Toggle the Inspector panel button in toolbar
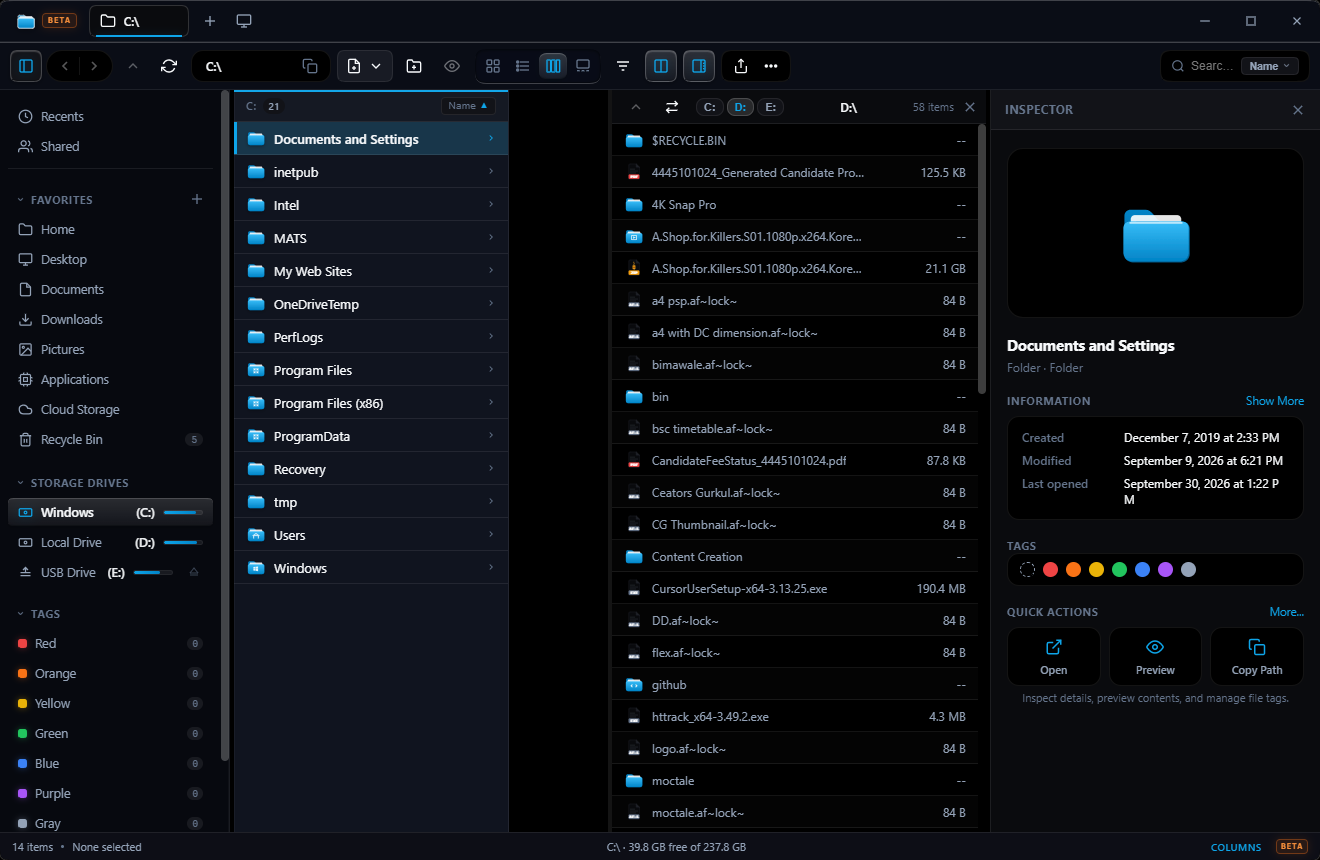The image size is (1320, 860). (x=699, y=66)
